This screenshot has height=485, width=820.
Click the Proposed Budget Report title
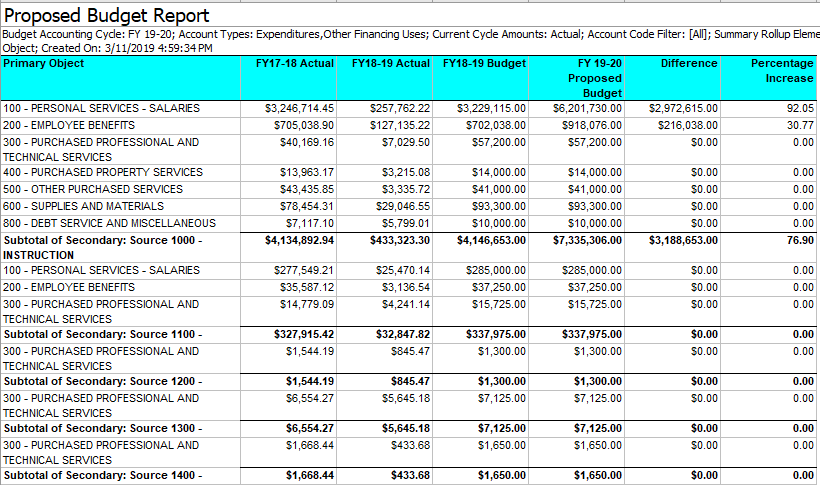pos(106,16)
